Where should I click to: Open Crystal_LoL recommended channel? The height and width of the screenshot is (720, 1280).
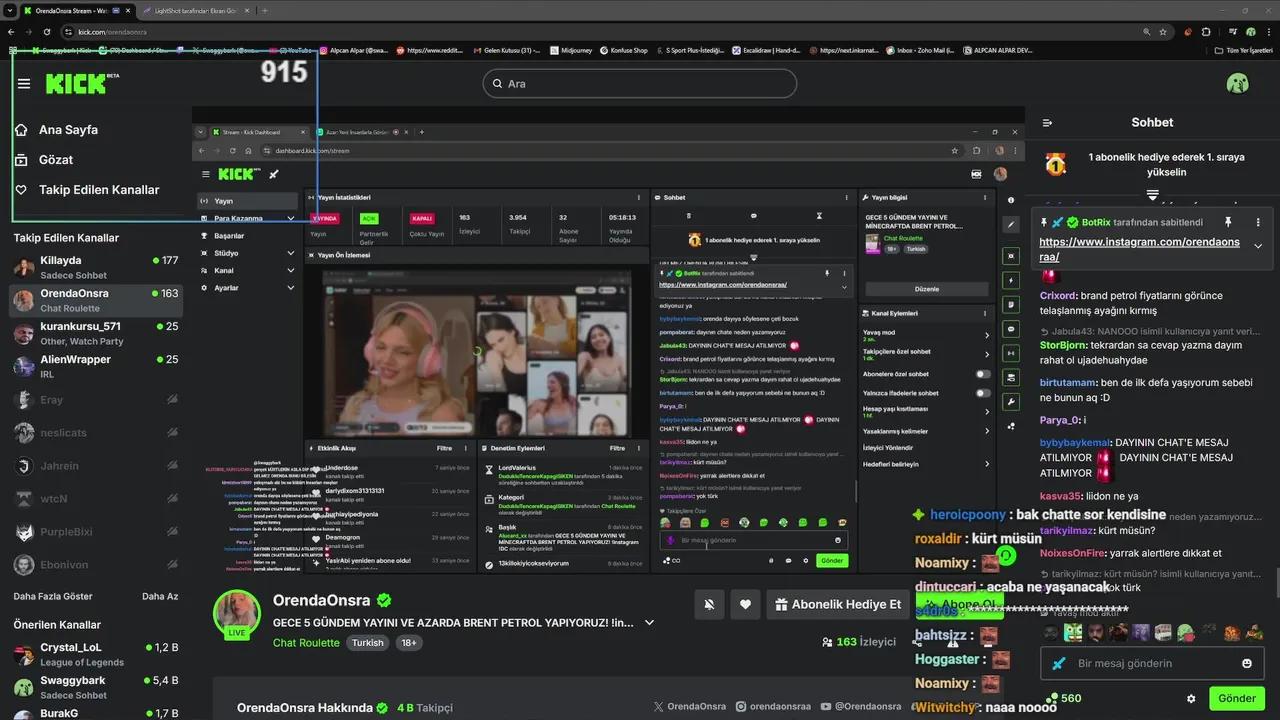tap(96, 654)
